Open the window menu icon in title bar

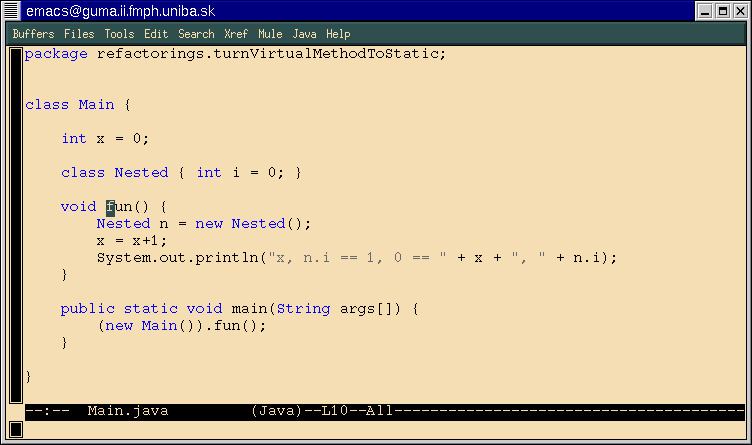[x=11, y=11]
